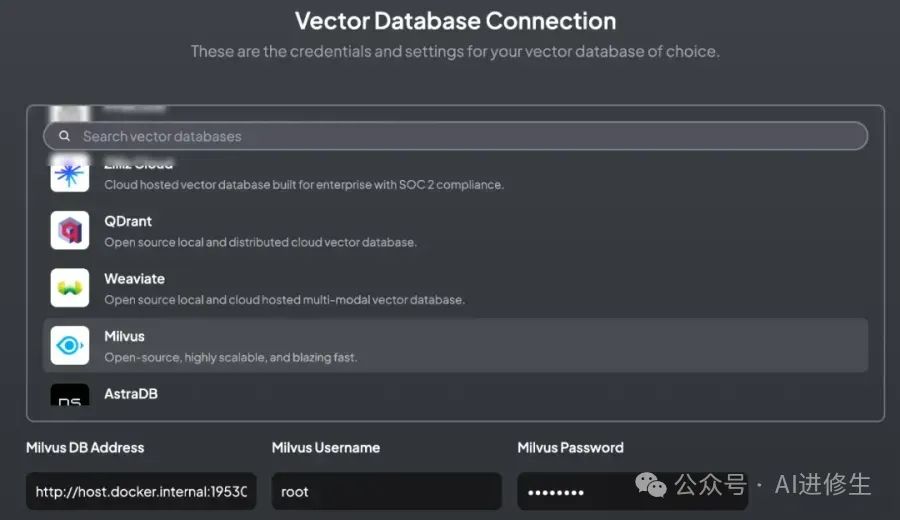This screenshot has height=520, width=900.
Task: Click the search magnifier icon
Action: pyautogui.click(x=64, y=136)
